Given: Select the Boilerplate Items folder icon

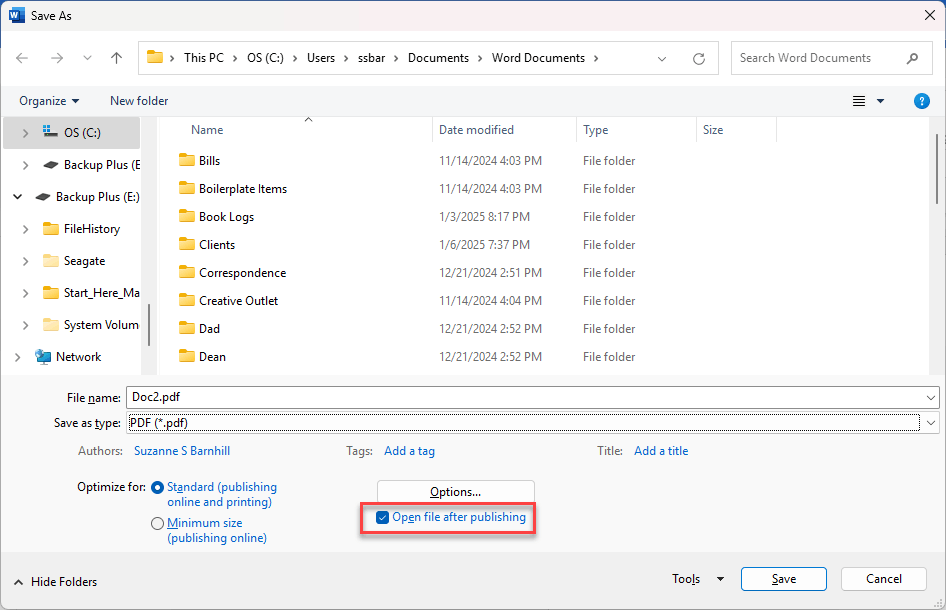Looking at the screenshot, I should (x=187, y=188).
